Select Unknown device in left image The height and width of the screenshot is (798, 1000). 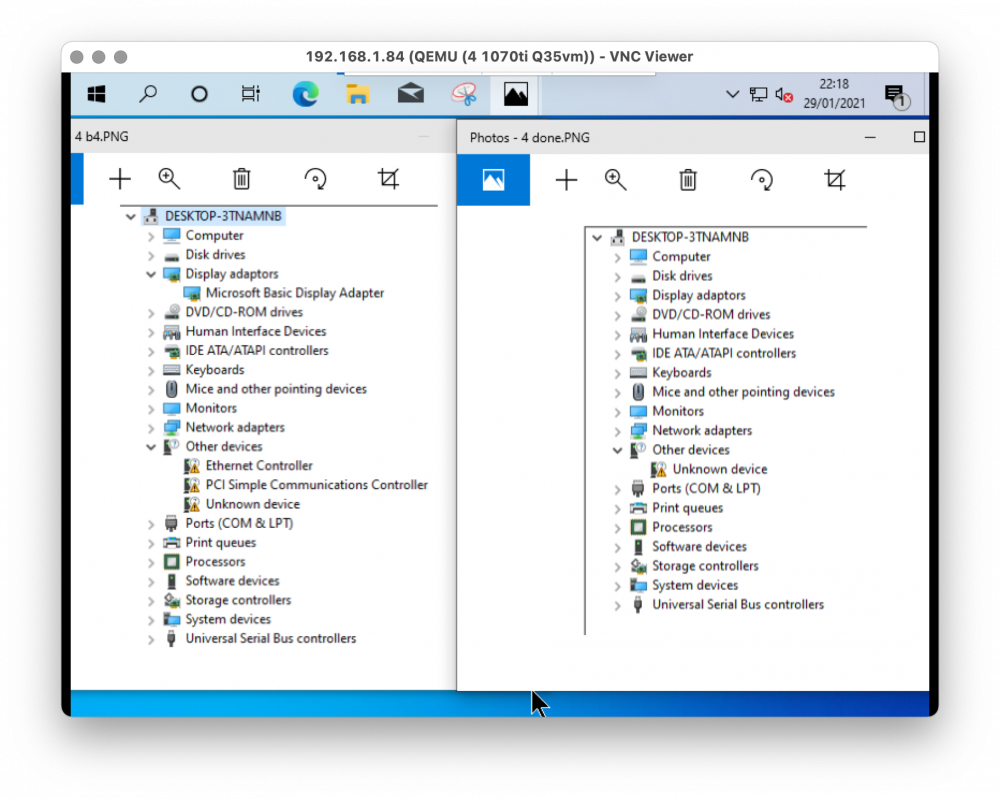253,504
